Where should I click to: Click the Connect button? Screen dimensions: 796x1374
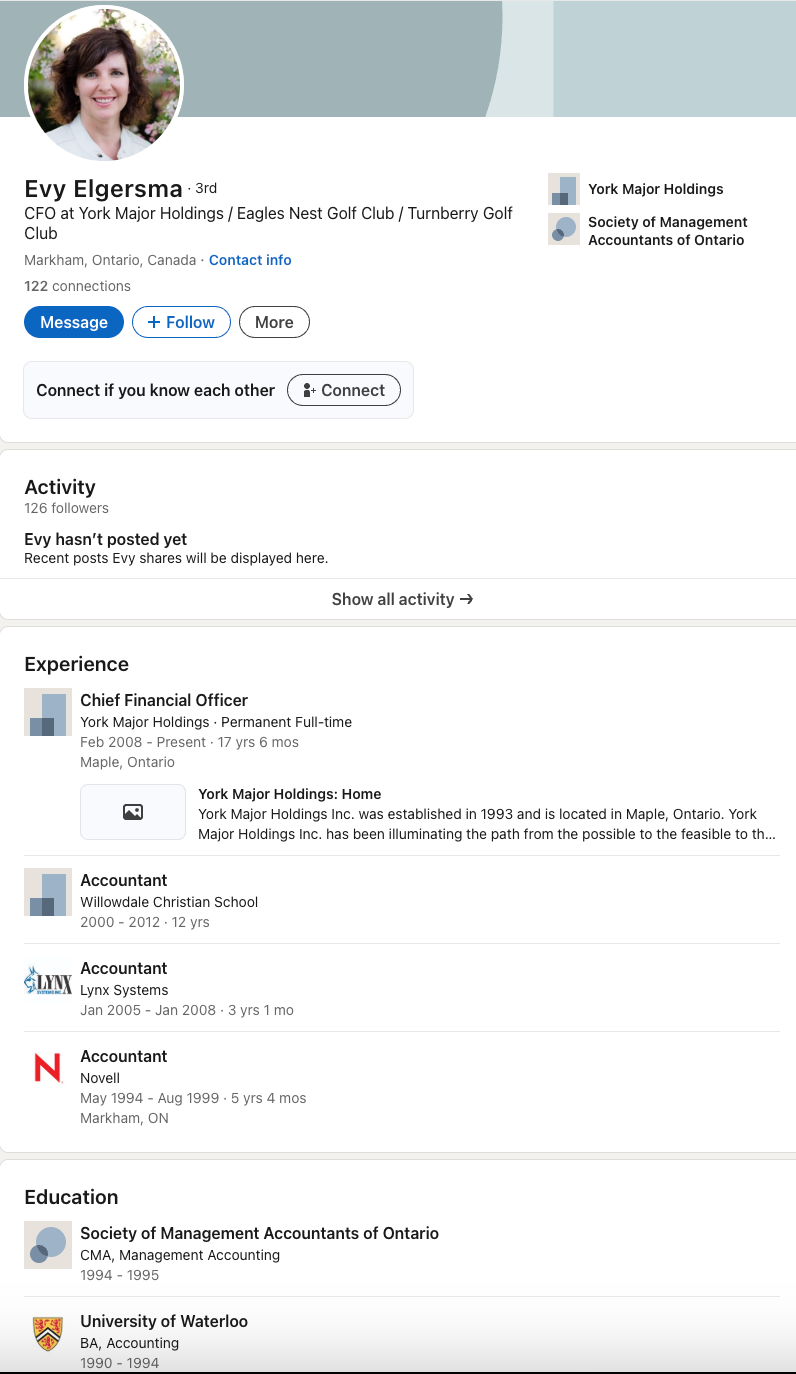[343, 390]
